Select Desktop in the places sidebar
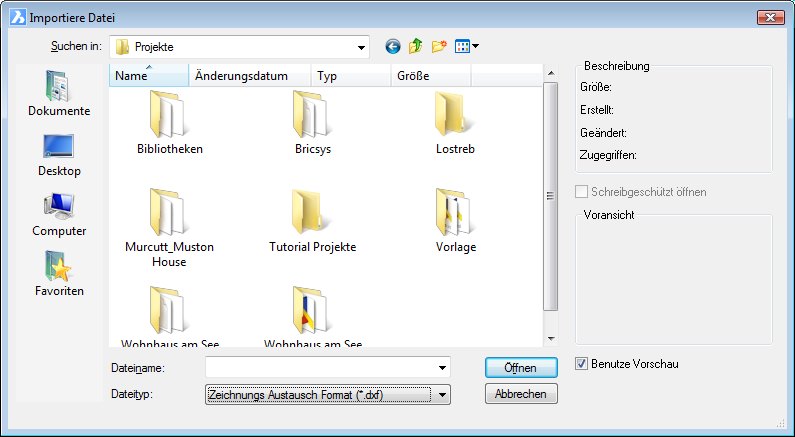This screenshot has width=795, height=437. click(x=58, y=154)
